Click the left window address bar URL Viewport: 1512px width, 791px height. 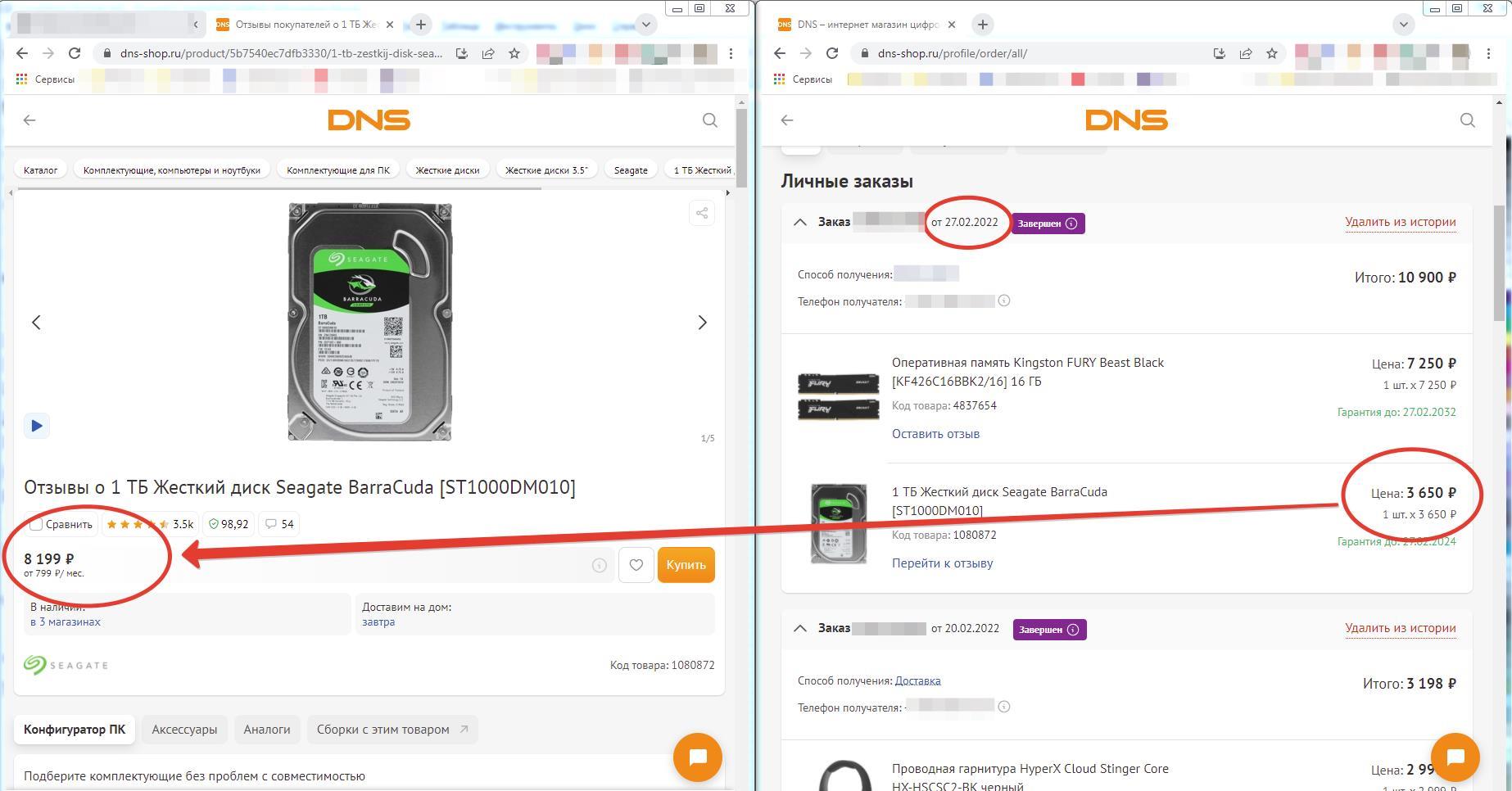[x=281, y=53]
